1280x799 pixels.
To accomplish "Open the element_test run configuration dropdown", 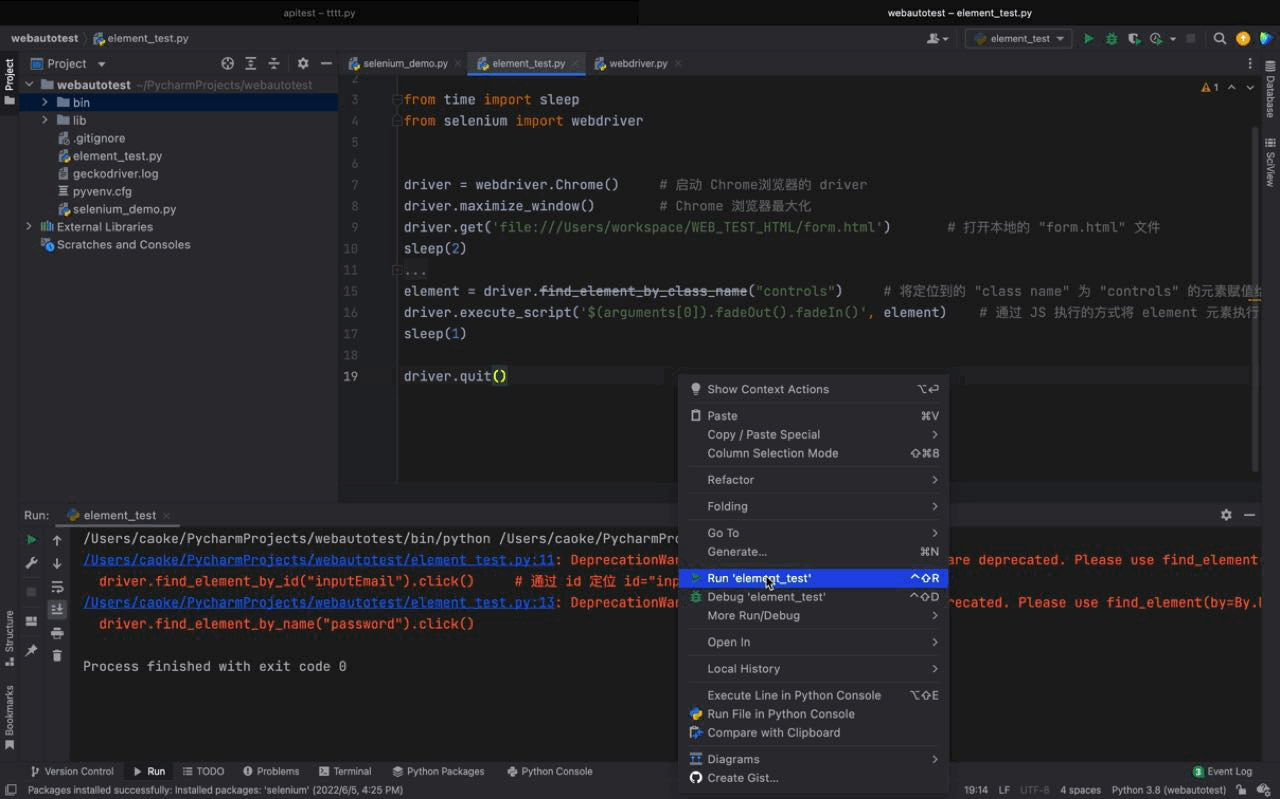I will point(1019,38).
